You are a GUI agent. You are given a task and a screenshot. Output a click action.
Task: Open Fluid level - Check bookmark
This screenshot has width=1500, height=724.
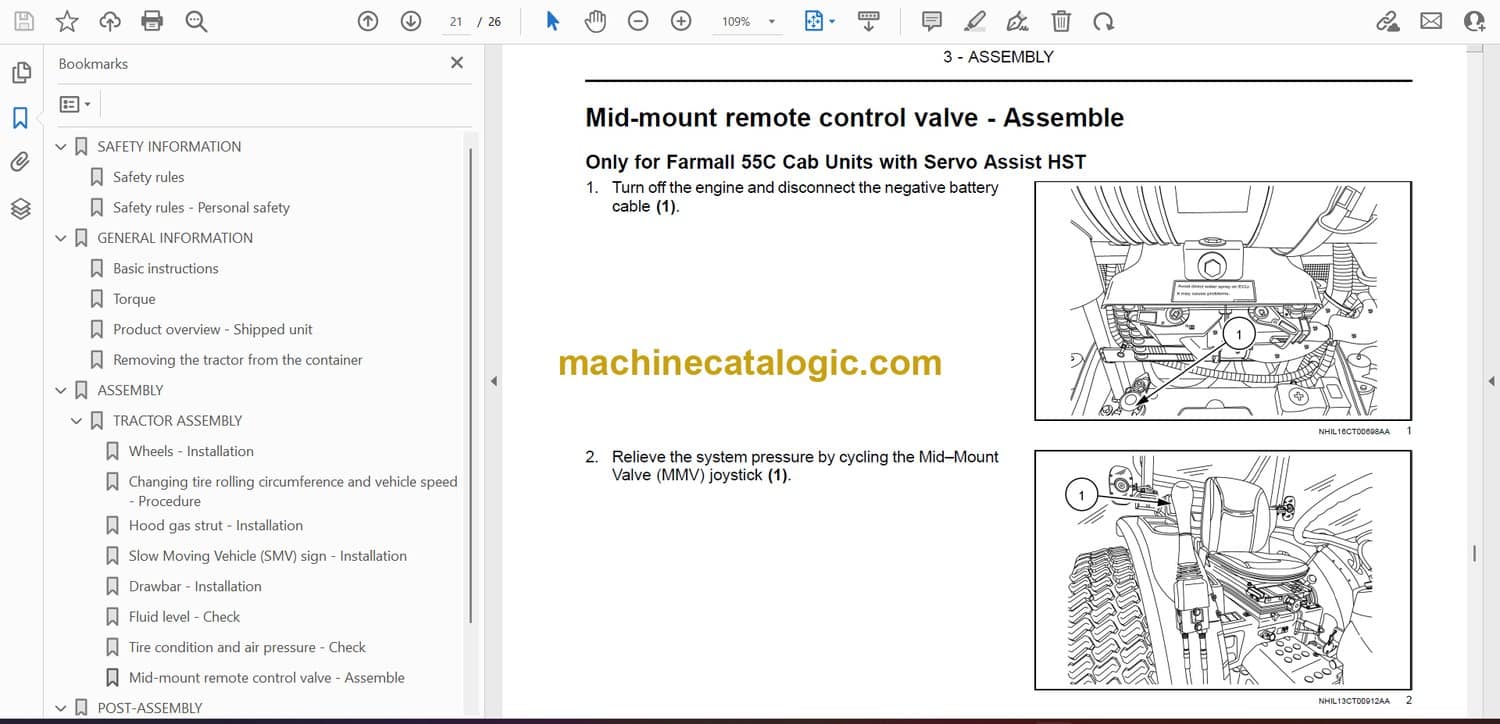184,617
